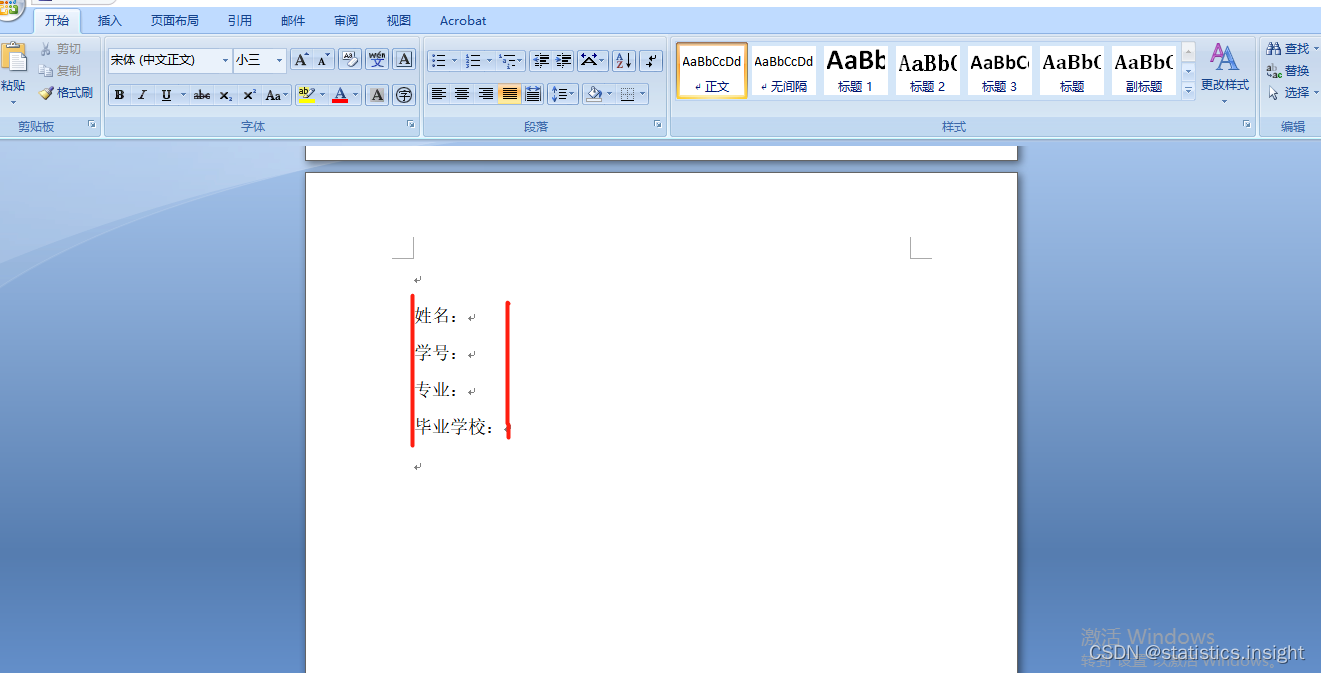Click the Cut (剪切) scissors button
The image size is (1321, 673).
click(x=60, y=49)
